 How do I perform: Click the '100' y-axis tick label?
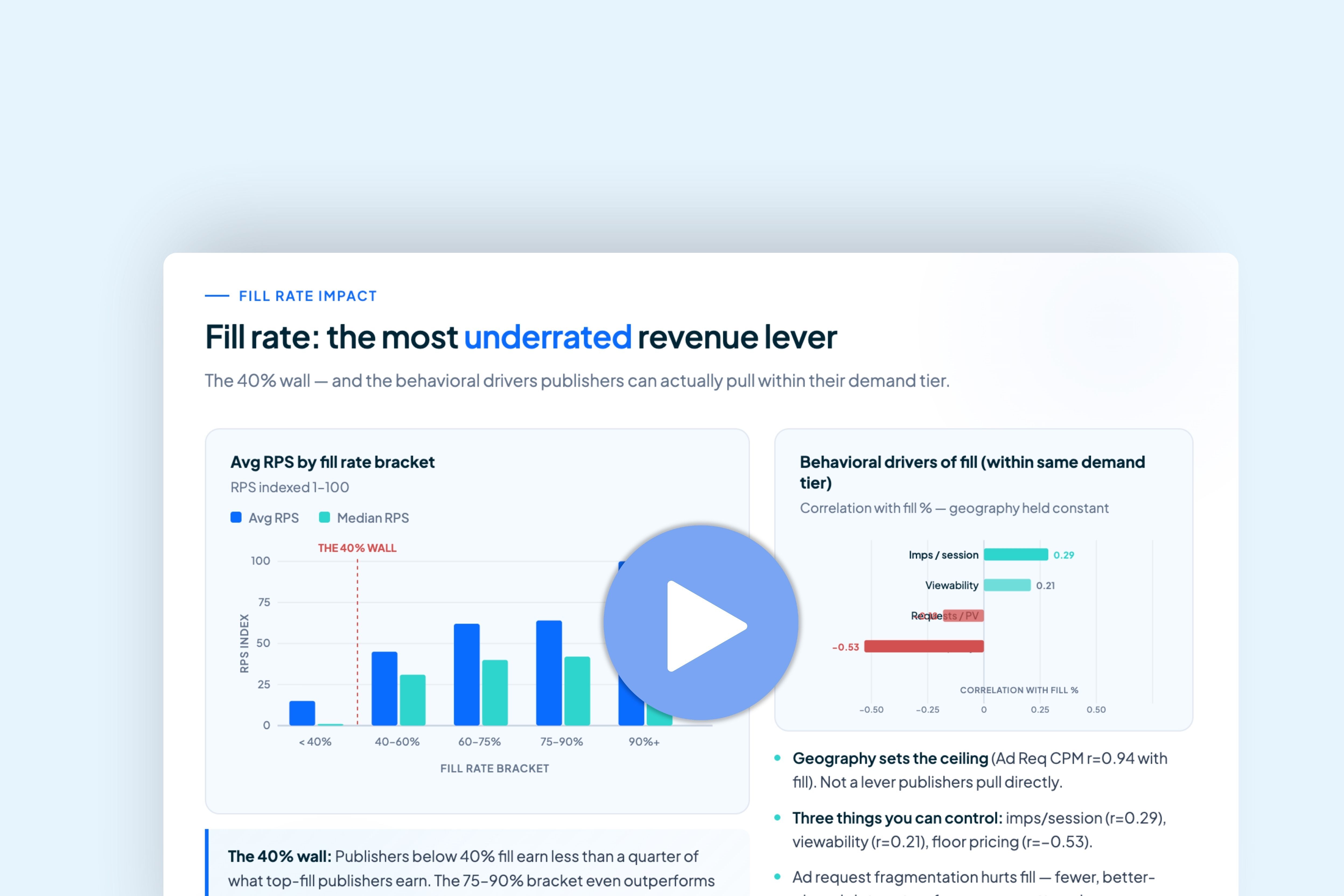(x=261, y=561)
